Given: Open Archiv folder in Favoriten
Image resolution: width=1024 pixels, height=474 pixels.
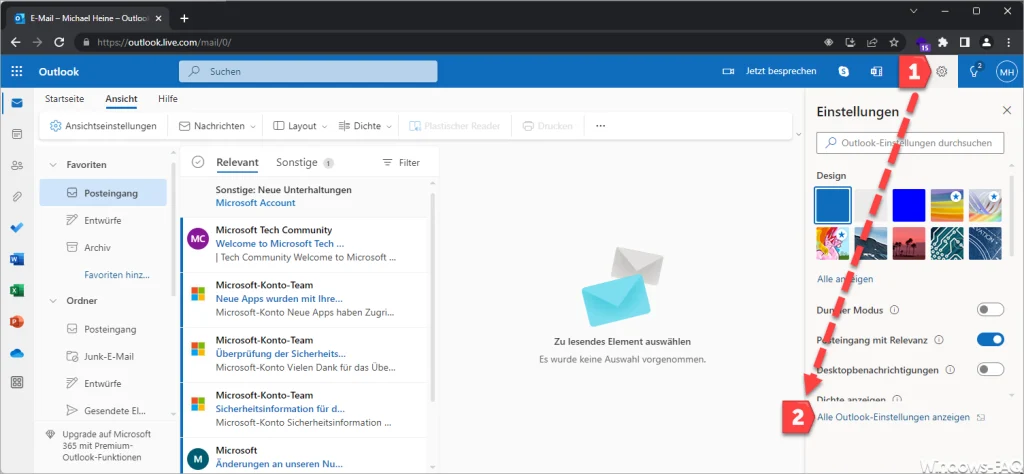Looking at the screenshot, I should tap(103, 247).
